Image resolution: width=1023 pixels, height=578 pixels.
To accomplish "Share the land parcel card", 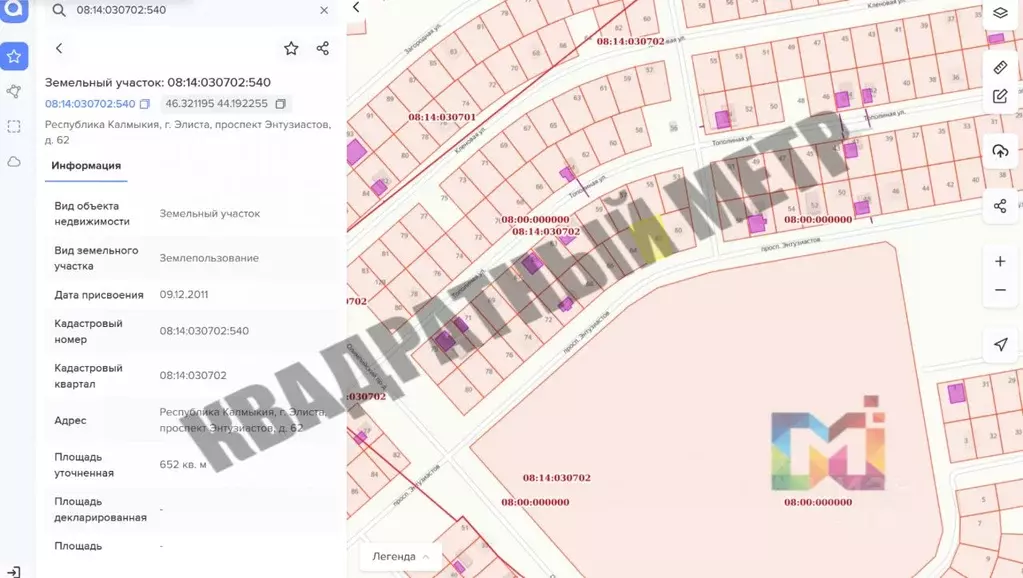I will point(322,48).
